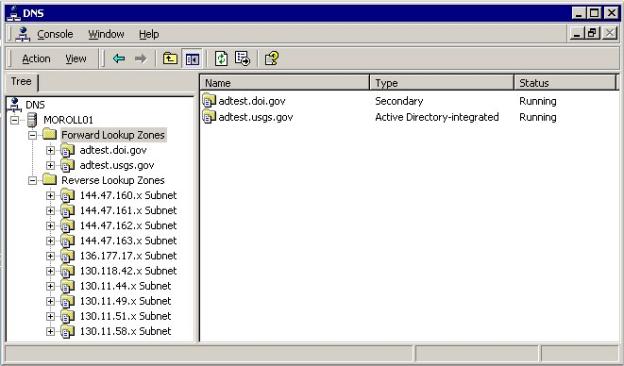The image size is (624, 366).
Task: Collapse the MOROLL01 server node
Action: coord(14,120)
